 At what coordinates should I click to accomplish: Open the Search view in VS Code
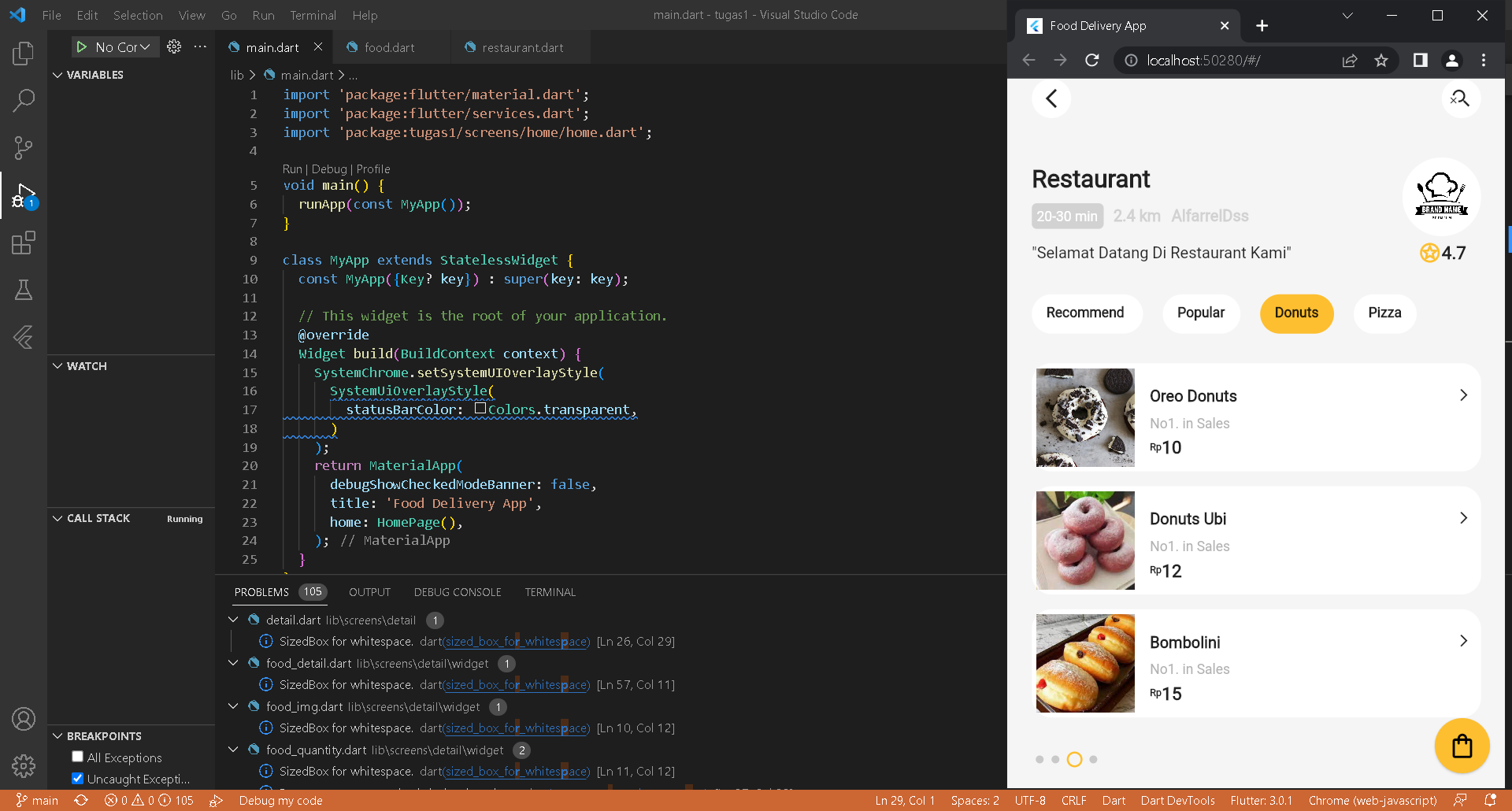coord(23,101)
